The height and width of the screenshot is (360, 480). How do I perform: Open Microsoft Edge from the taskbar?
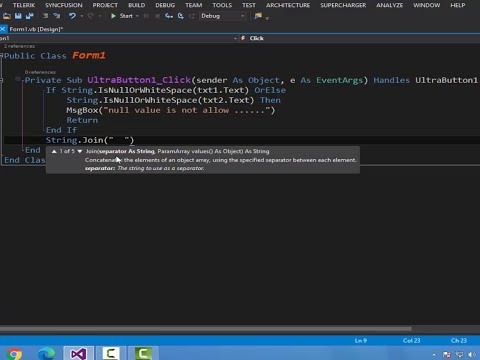[x=47, y=354]
